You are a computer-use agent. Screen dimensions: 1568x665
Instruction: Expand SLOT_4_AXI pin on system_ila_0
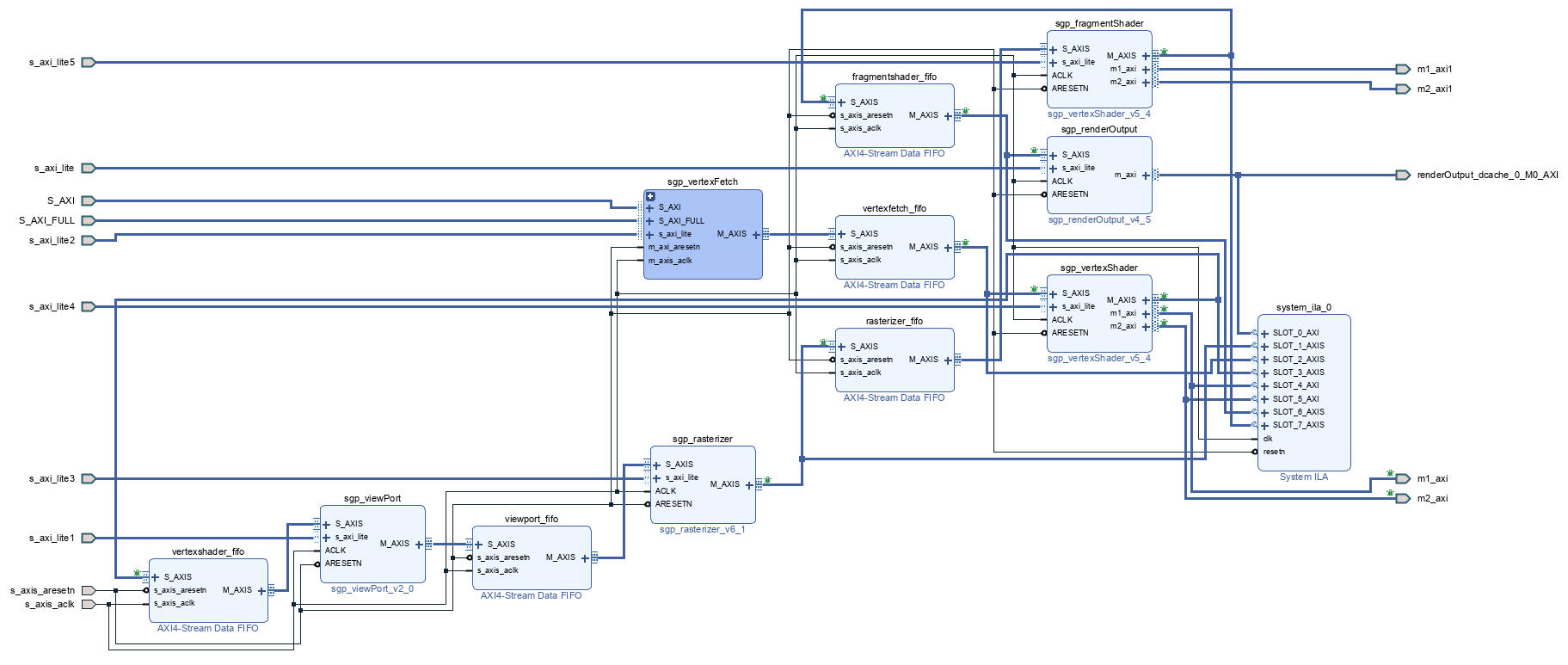coord(1264,385)
